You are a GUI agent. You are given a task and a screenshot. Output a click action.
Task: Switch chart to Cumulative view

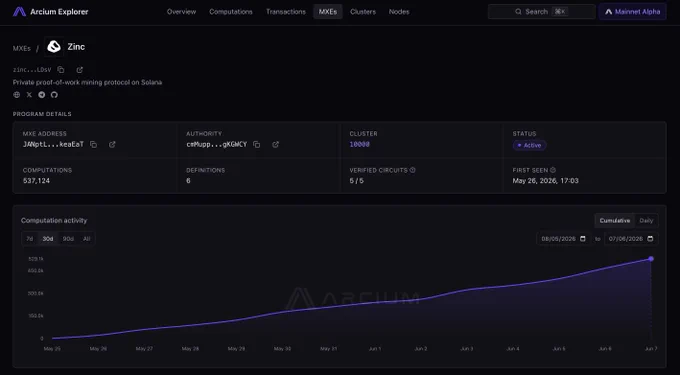(615, 221)
